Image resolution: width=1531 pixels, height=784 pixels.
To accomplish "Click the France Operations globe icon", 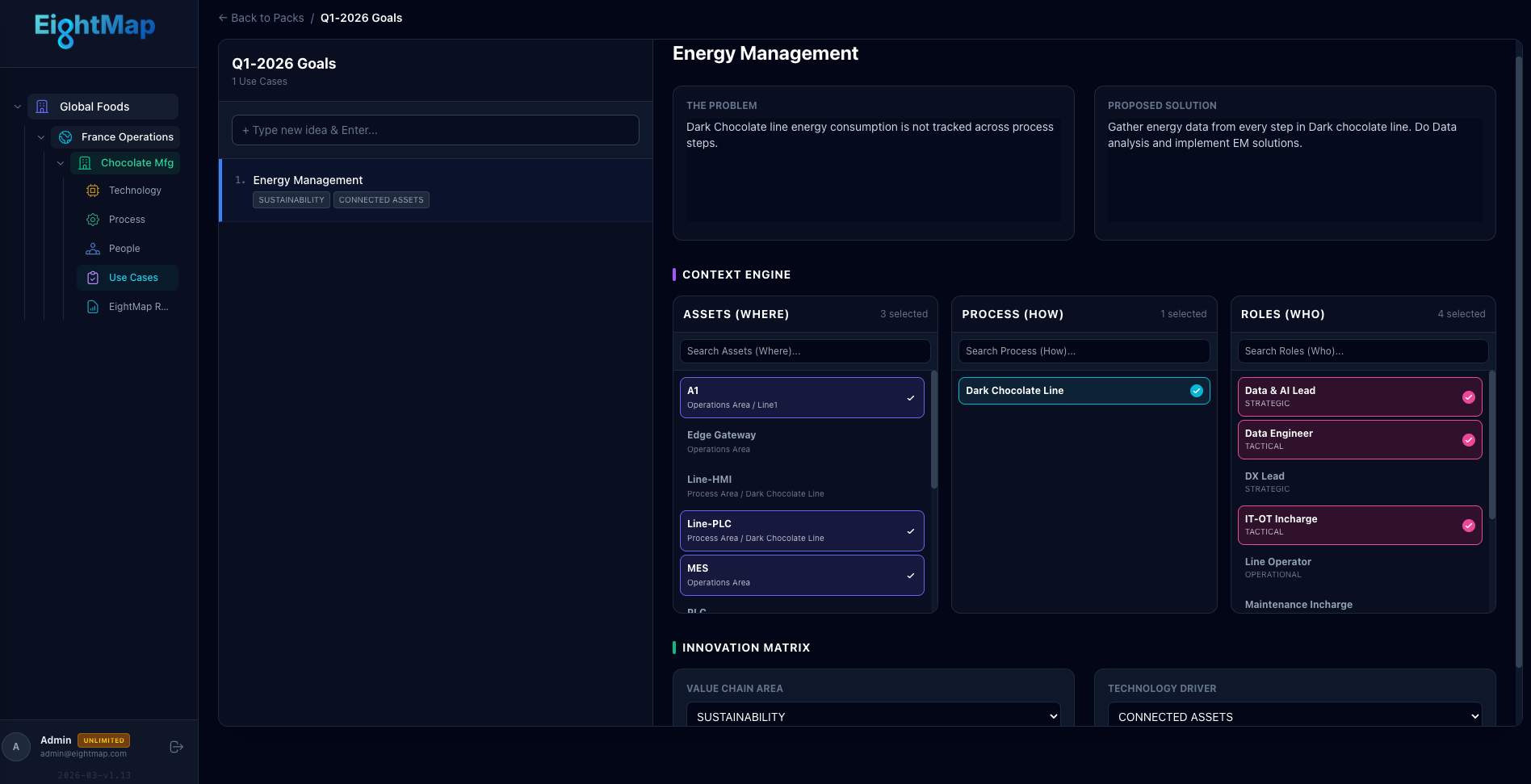I will point(65,136).
